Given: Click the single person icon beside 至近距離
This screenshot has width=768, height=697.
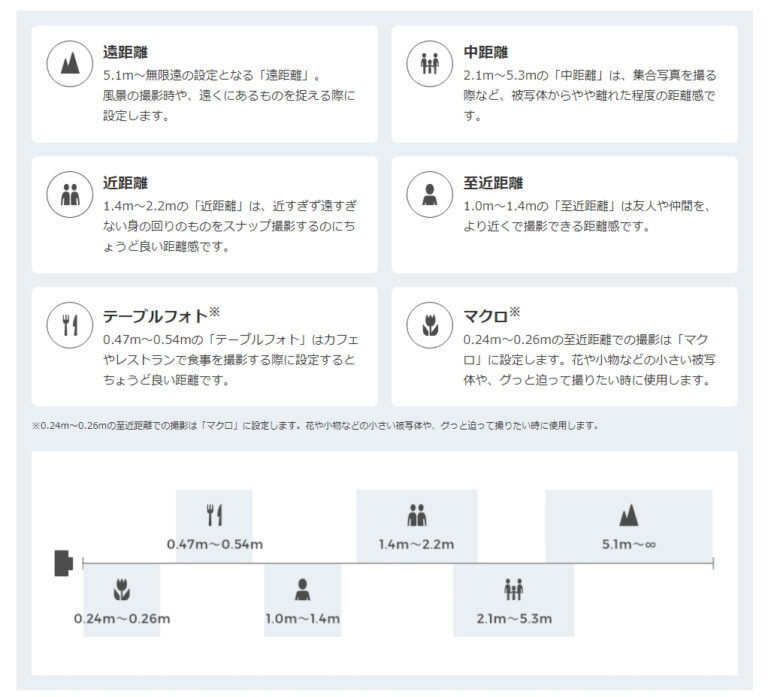Looking at the screenshot, I should 430,195.
